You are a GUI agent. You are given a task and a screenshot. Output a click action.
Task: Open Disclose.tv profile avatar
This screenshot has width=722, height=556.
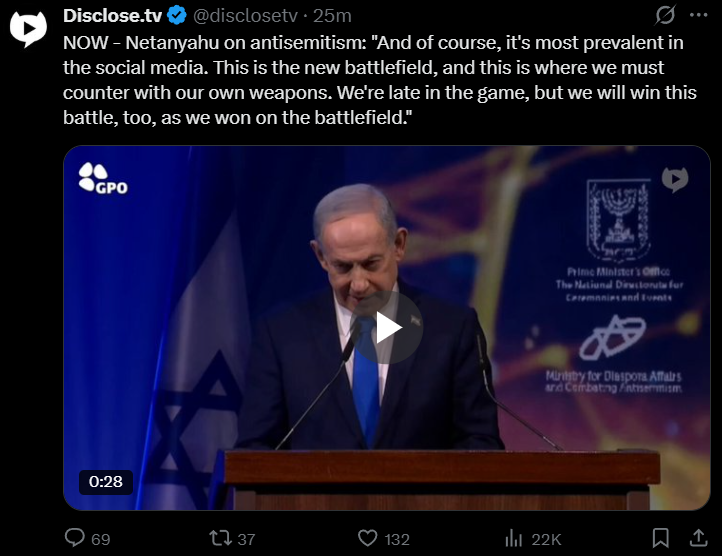(x=28, y=28)
